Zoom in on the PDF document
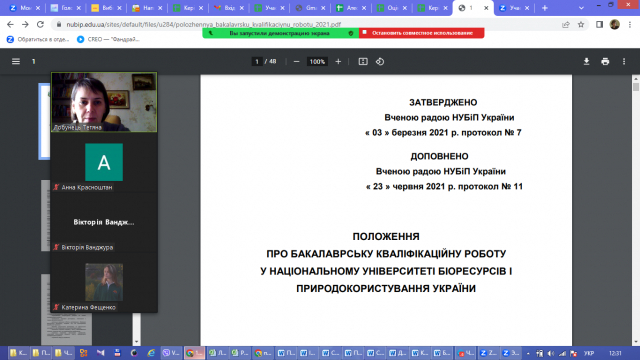The height and width of the screenshot is (360, 640). [338, 62]
